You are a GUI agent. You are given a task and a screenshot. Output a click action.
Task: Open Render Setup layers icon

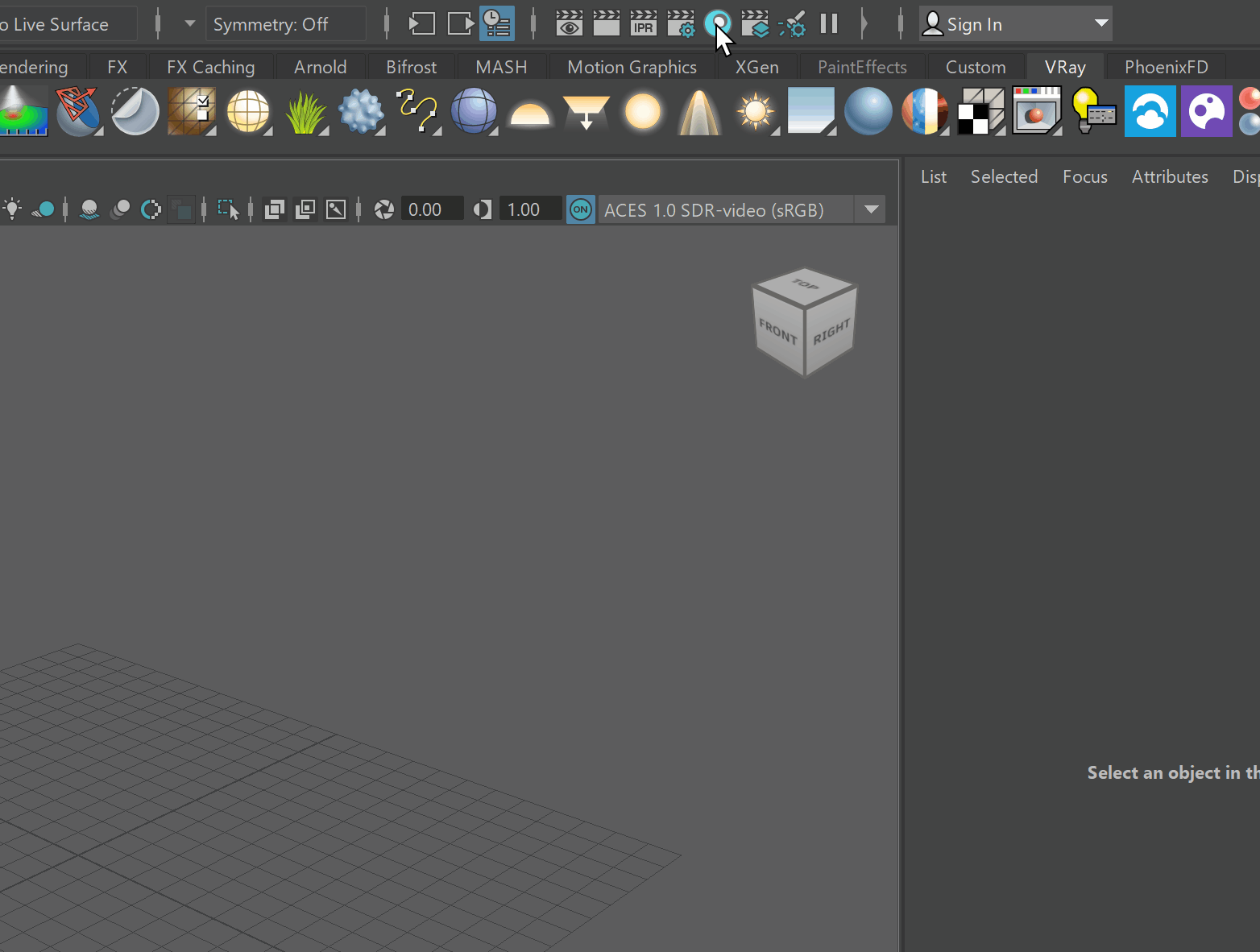[755, 24]
